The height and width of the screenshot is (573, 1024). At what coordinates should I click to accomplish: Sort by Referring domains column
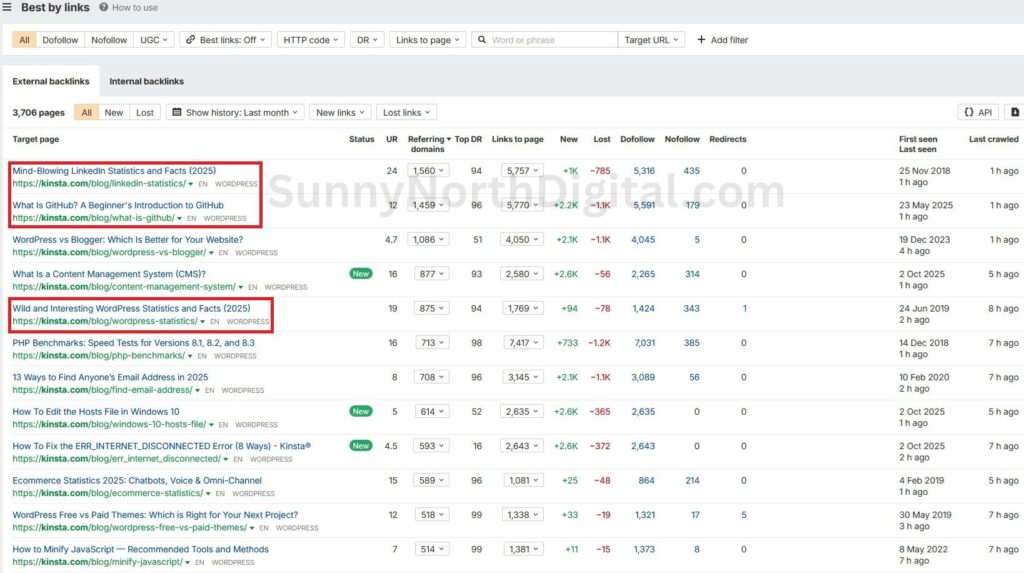pyautogui.click(x=428, y=144)
